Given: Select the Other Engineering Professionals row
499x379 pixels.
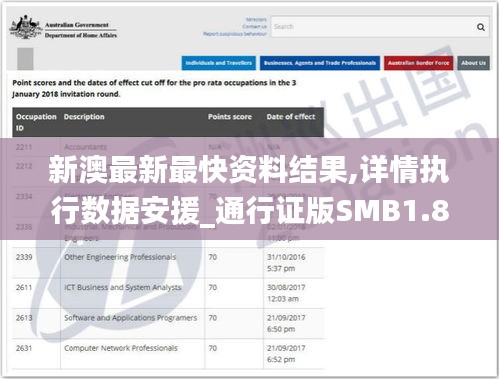Looking at the screenshot, I should point(168,263).
